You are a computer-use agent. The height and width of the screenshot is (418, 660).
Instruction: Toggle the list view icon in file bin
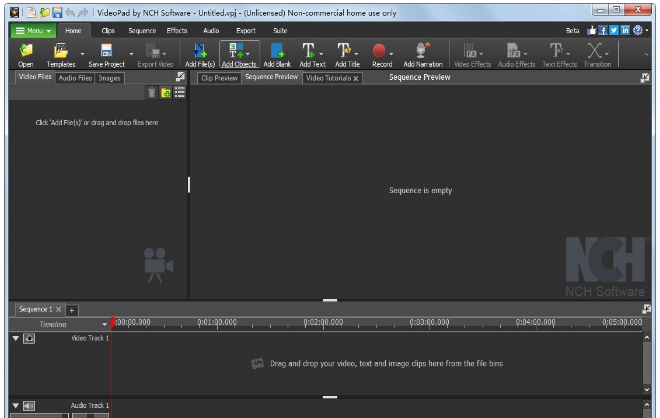[180, 92]
